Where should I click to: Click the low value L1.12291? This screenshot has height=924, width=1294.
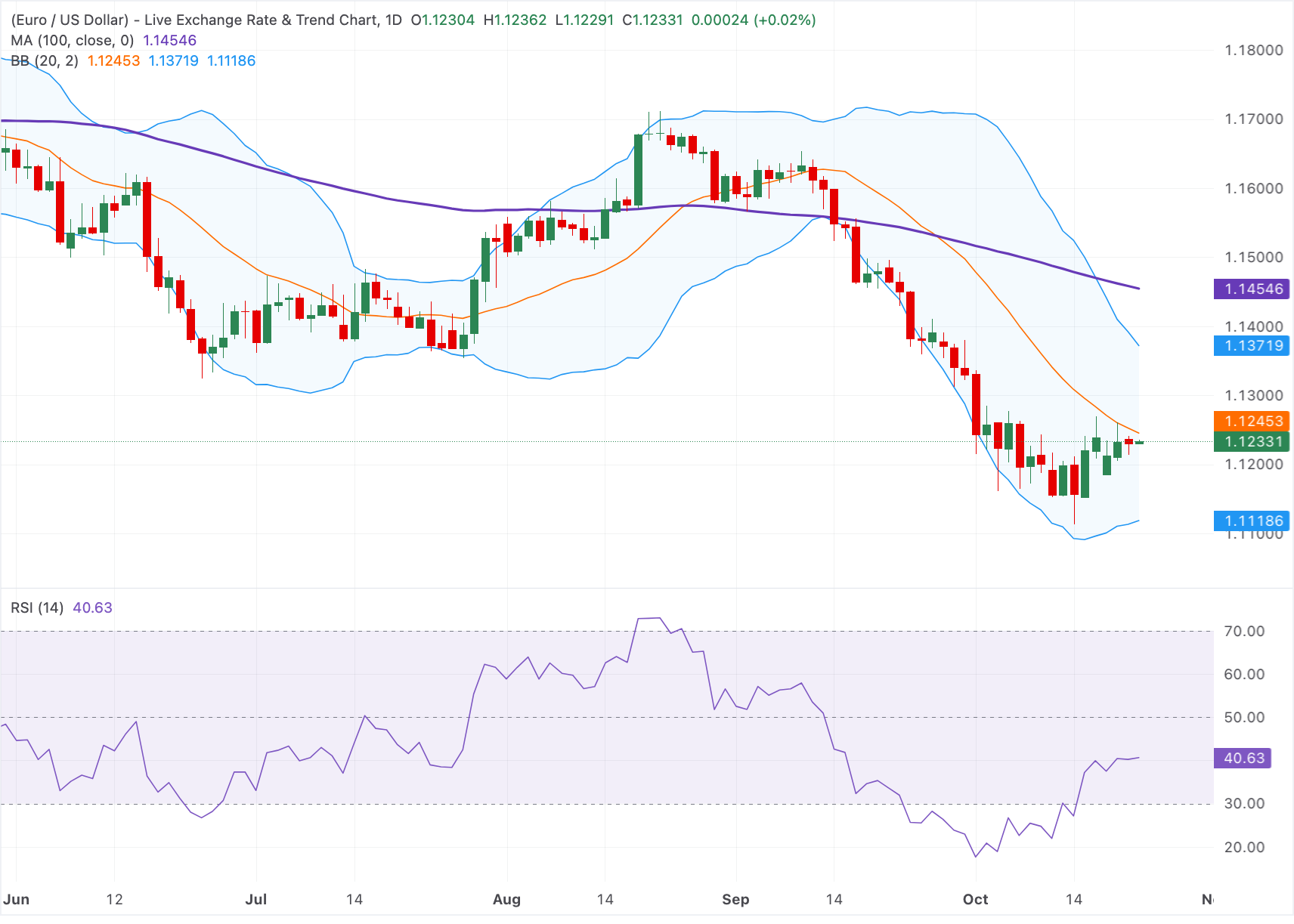pos(584,20)
